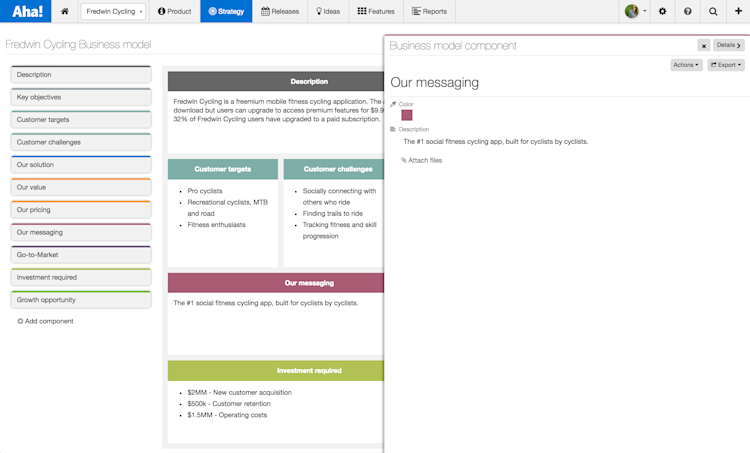Select Description component in sidebar
The height and width of the screenshot is (453, 750).
81,75
